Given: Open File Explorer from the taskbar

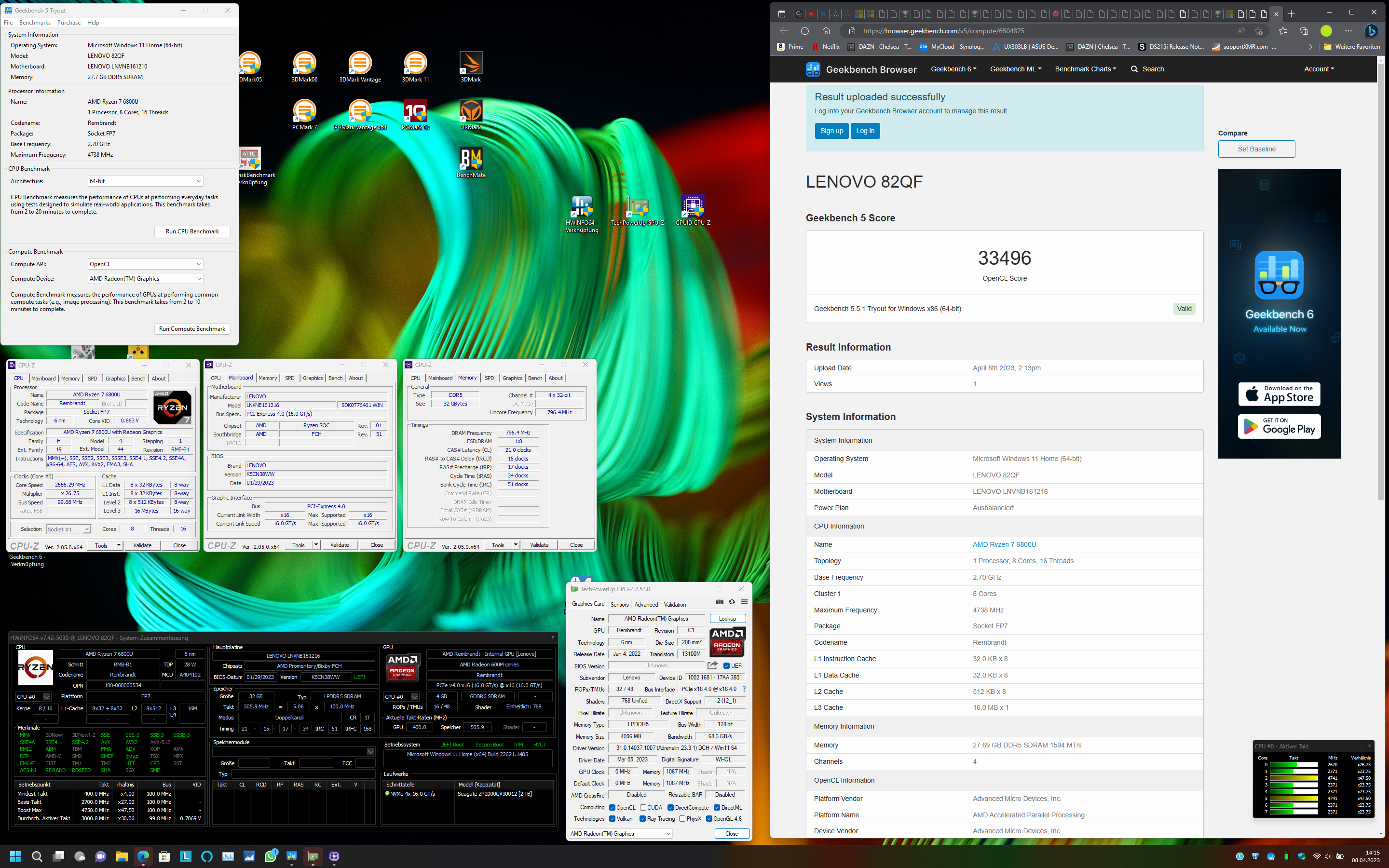Looking at the screenshot, I should coord(122,856).
